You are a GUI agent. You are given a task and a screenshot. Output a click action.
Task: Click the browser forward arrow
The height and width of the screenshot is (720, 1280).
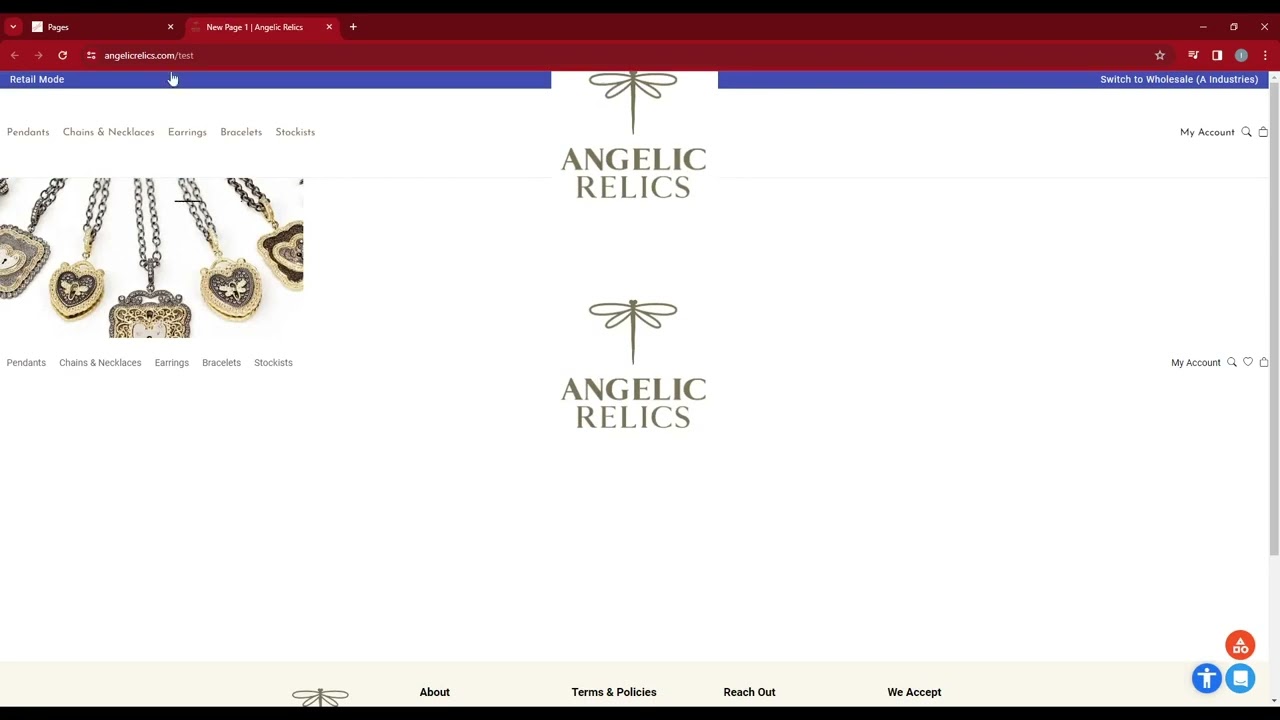coord(38,55)
